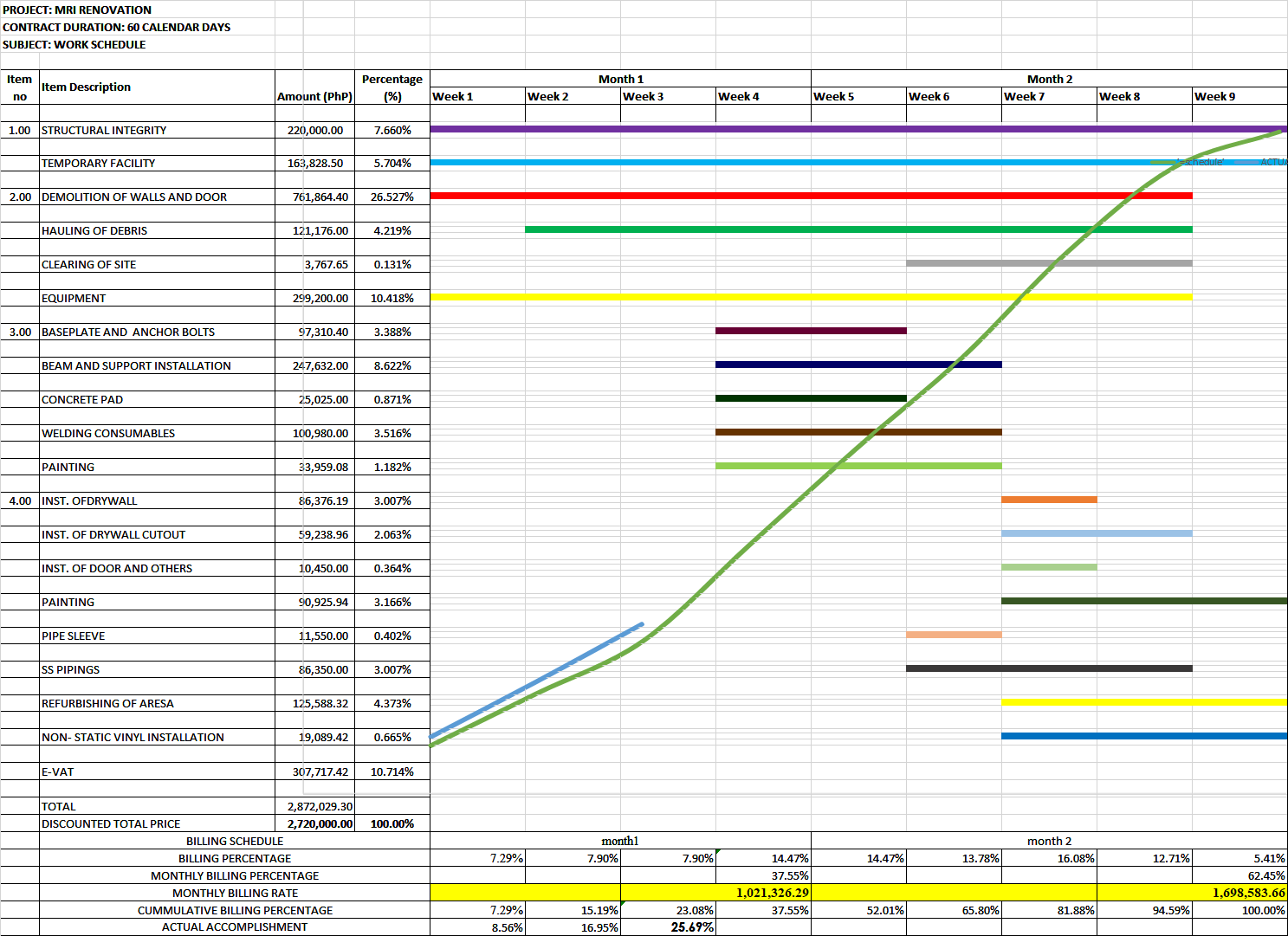
Task: Click the 'PROJECT: MRI RENOVATION' title cell
Action: pos(77,10)
